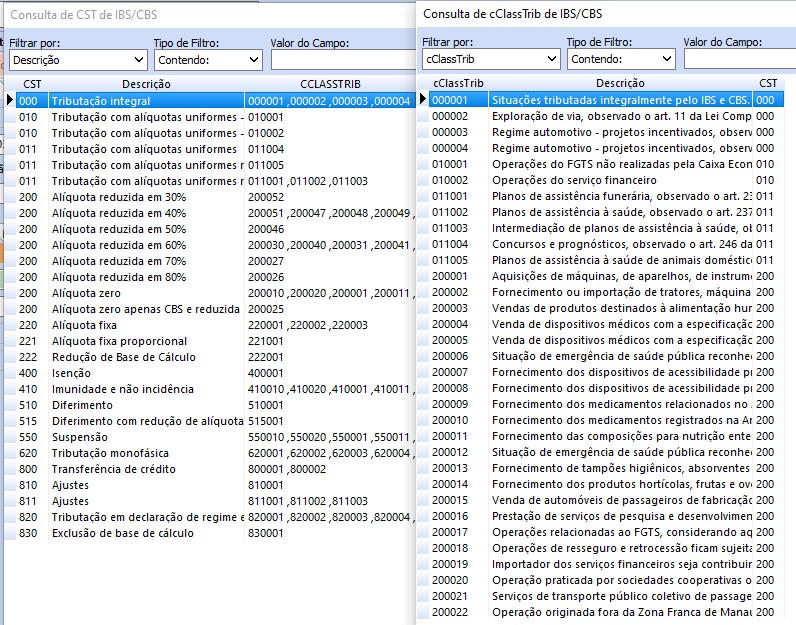This screenshot has height=625, width=796.
Task: Click the left window's Valor do Campo field
Action: [x=340, y=60]
